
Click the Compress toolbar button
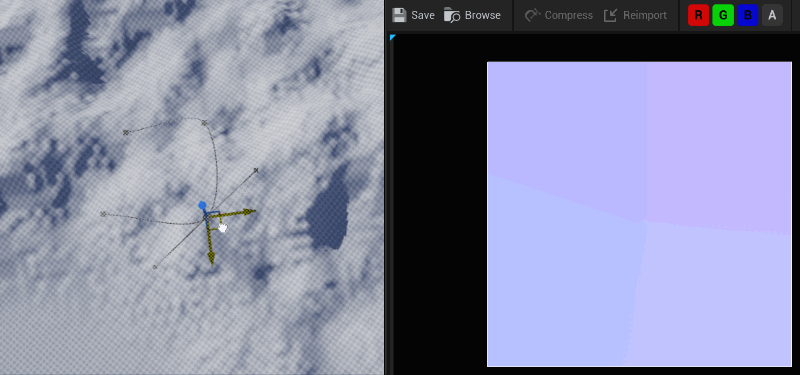(x=559, y=15)
